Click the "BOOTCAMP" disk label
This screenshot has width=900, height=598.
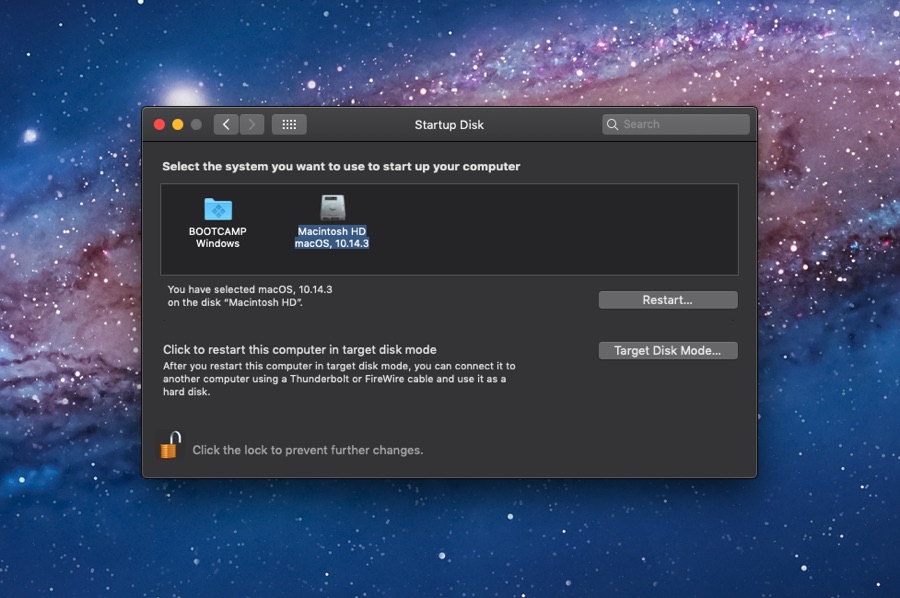click(x=218, y=231)
